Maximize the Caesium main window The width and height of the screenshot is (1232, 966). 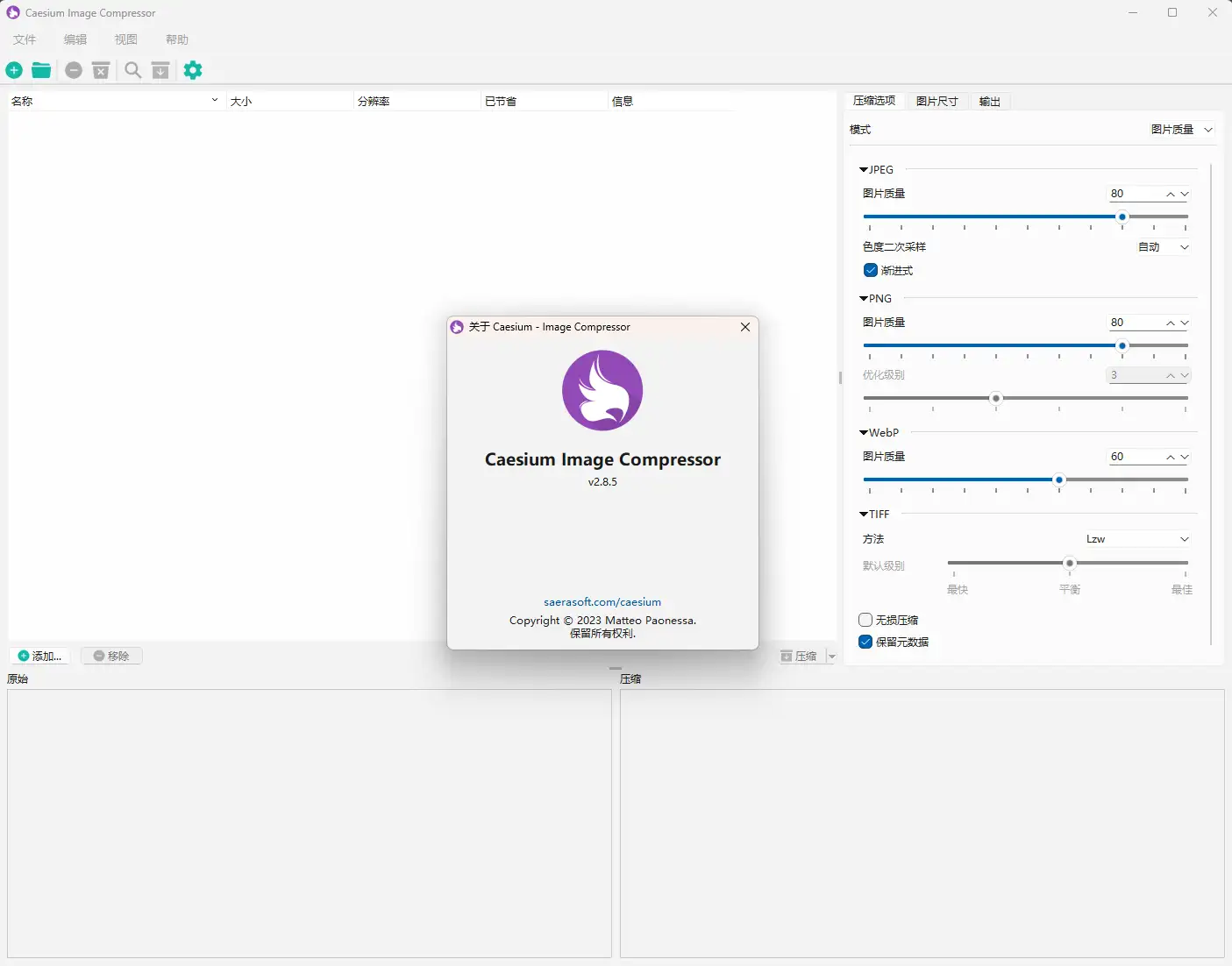click(x=1172, y=12)
